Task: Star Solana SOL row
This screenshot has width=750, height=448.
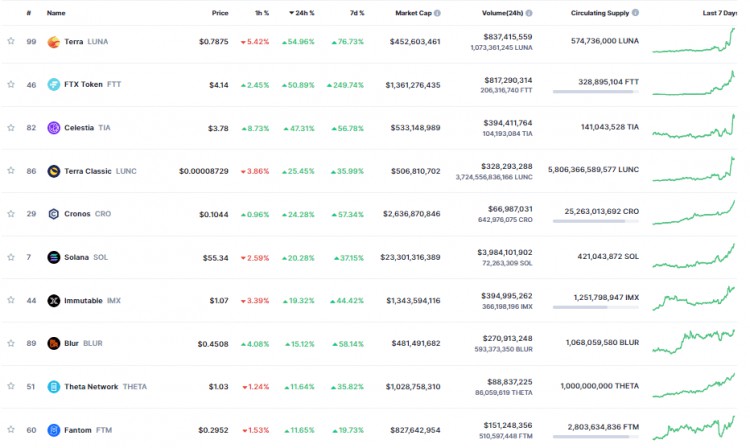Action: tap(11, 257)
